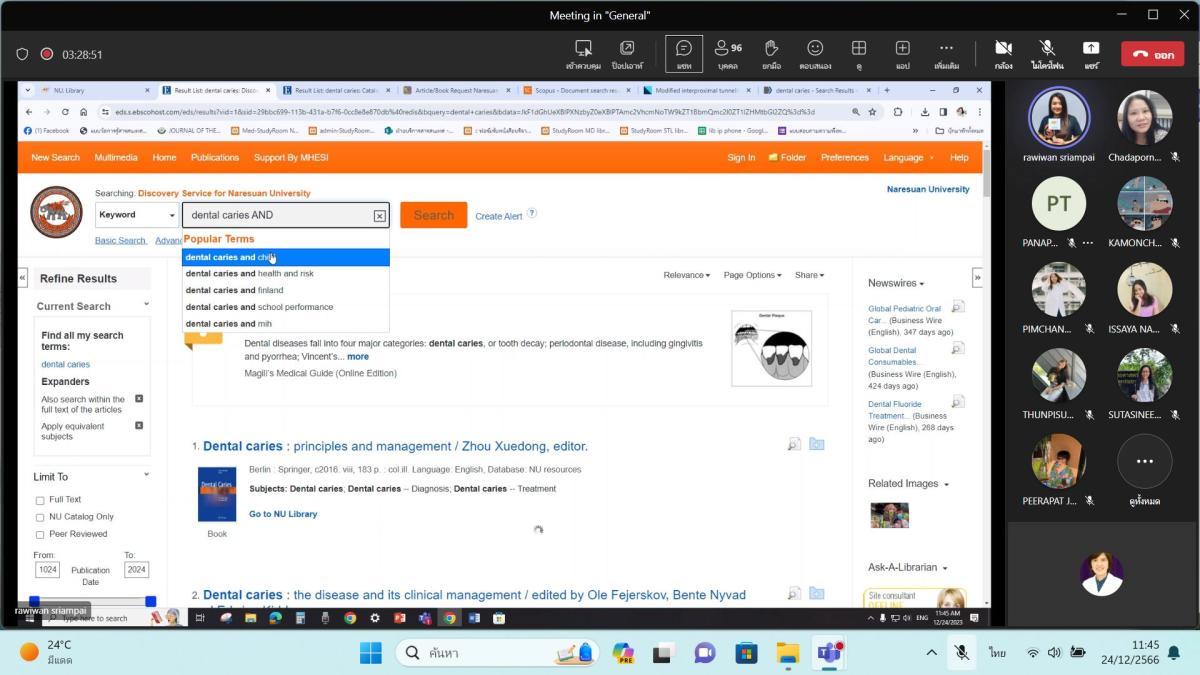The image size is (1200, 675).
Task: Open the Support By MHESI menu item
Action: point(291,157)
